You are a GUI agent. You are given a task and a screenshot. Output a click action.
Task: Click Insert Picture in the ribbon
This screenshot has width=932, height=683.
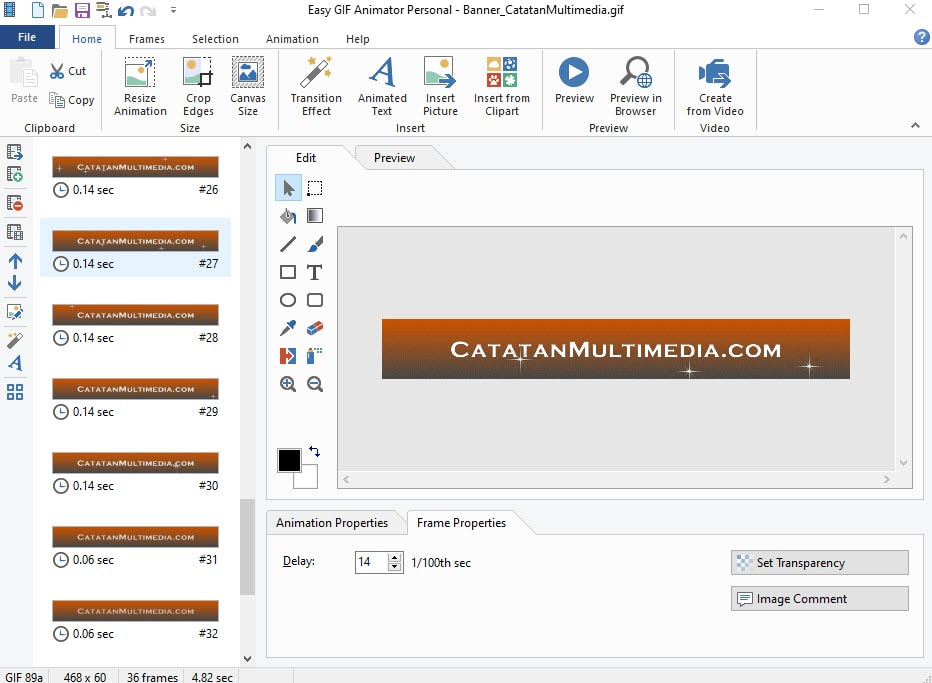coord(440,87)
